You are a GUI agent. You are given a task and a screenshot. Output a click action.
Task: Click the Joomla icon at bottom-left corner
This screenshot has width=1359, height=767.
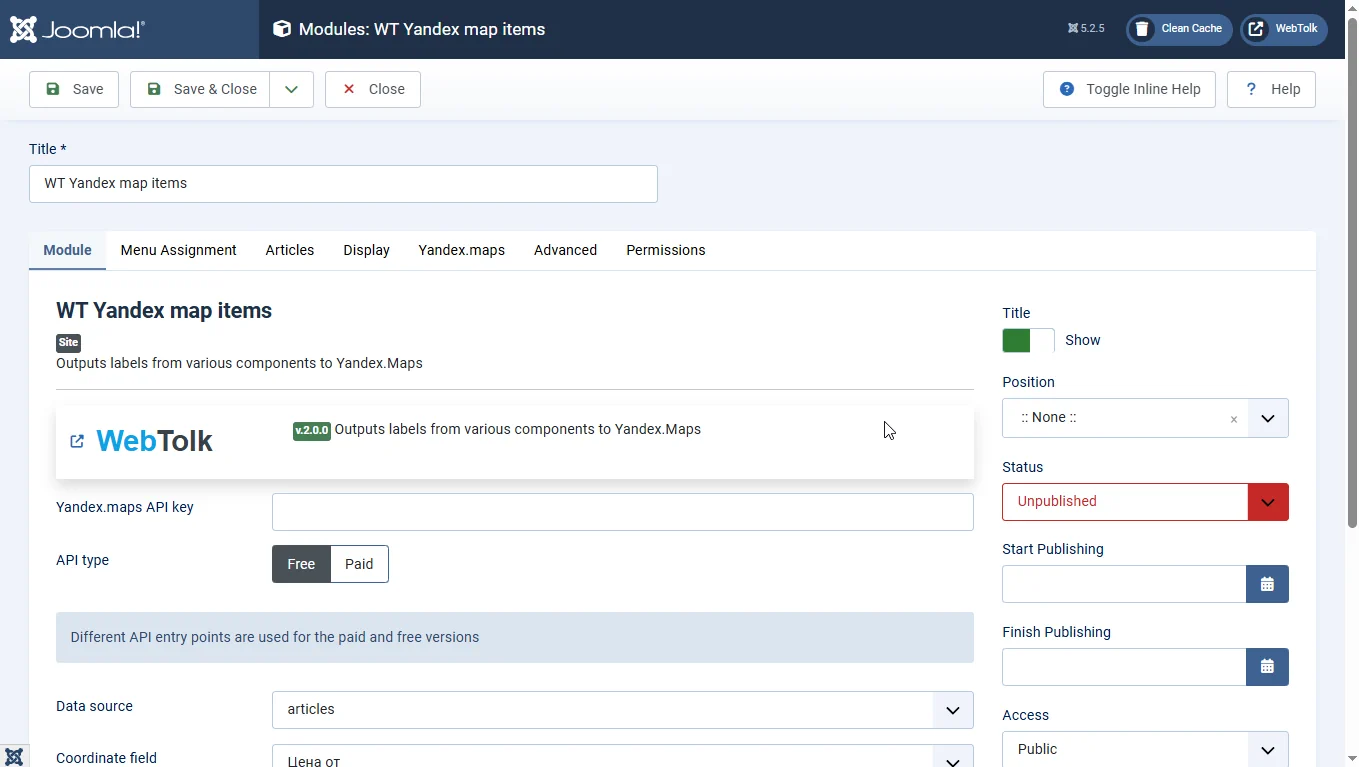(x=14, y=756)
